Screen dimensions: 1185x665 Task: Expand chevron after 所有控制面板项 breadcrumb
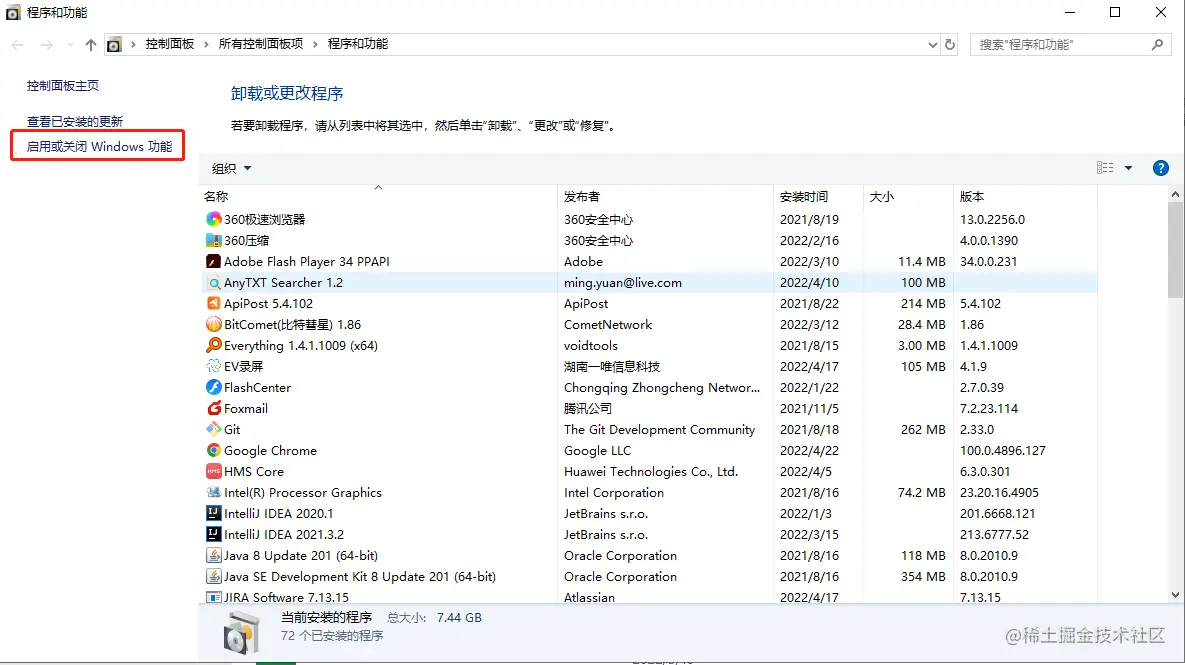[x=315, y=45]
